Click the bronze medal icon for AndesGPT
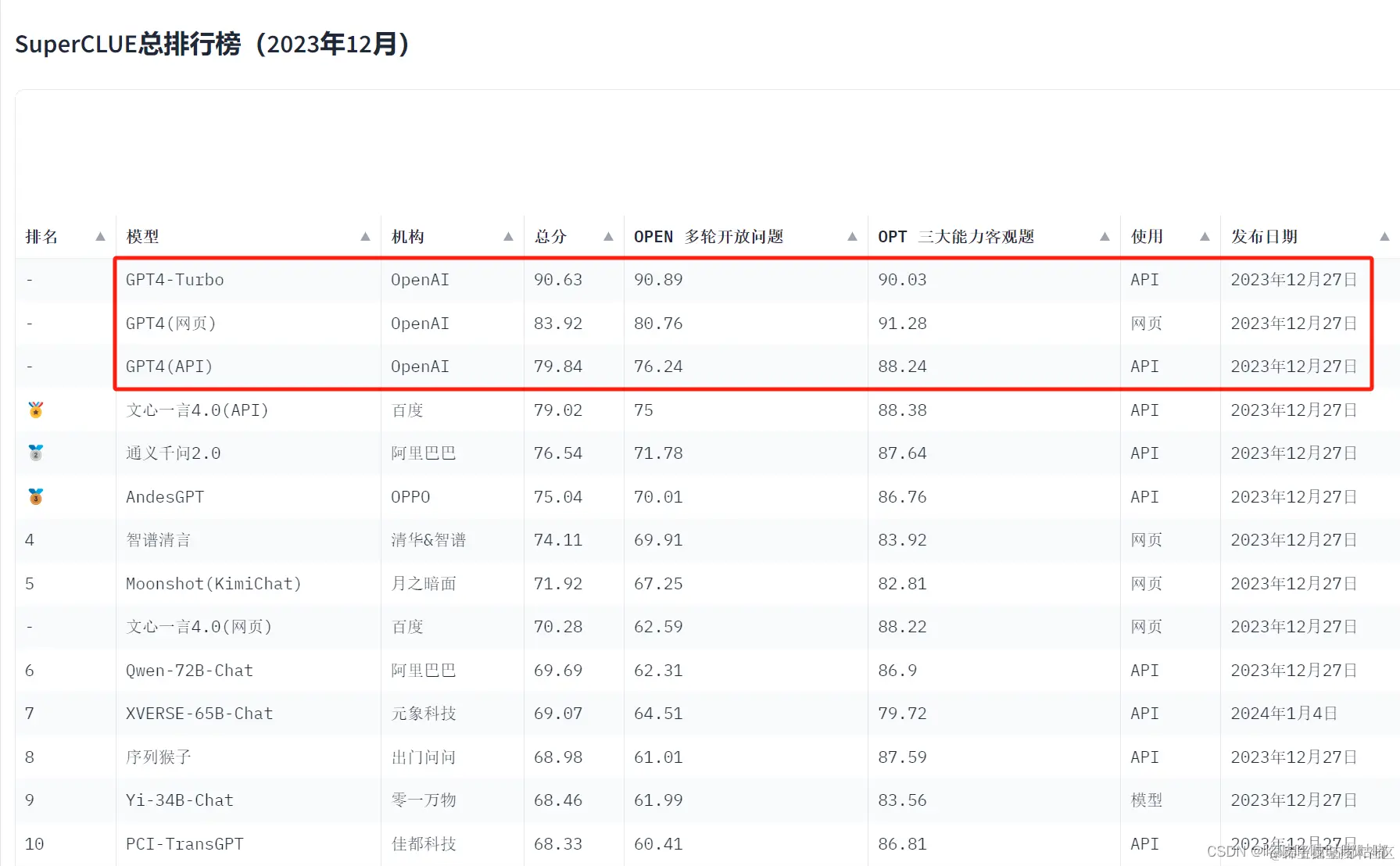The image size is (1400, 866). [x=36, y=496]
